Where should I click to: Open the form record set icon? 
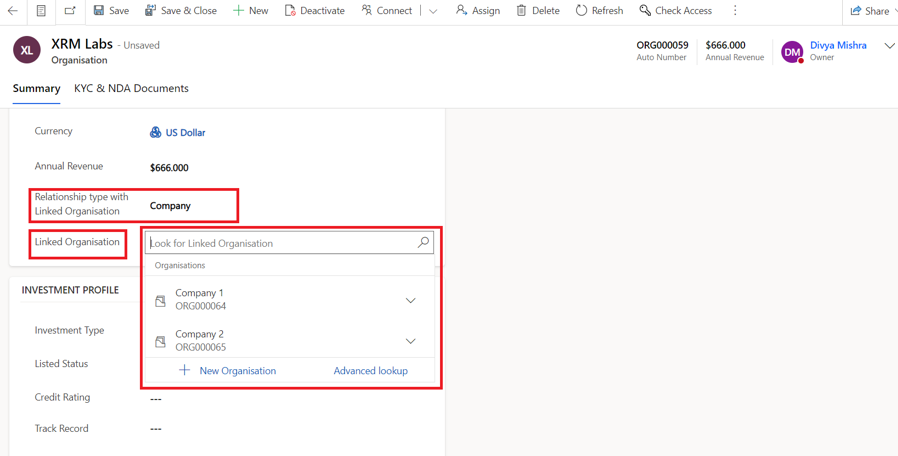pyautogui.click(x=41, y=11)
